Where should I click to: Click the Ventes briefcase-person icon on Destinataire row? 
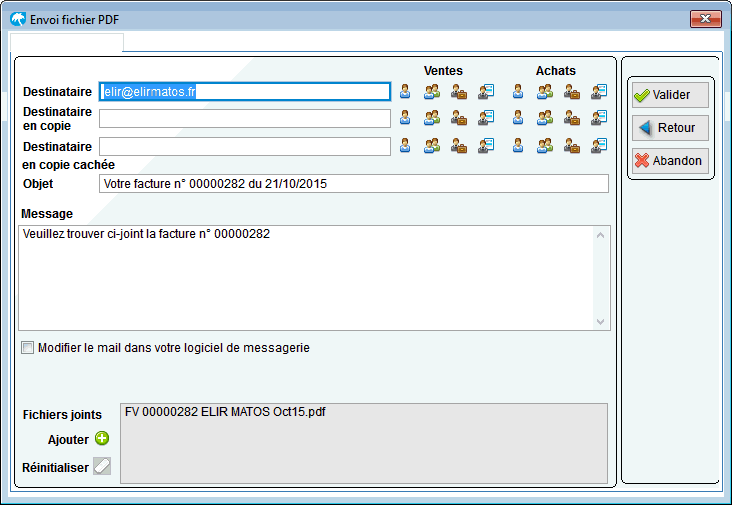click(459, 91)
